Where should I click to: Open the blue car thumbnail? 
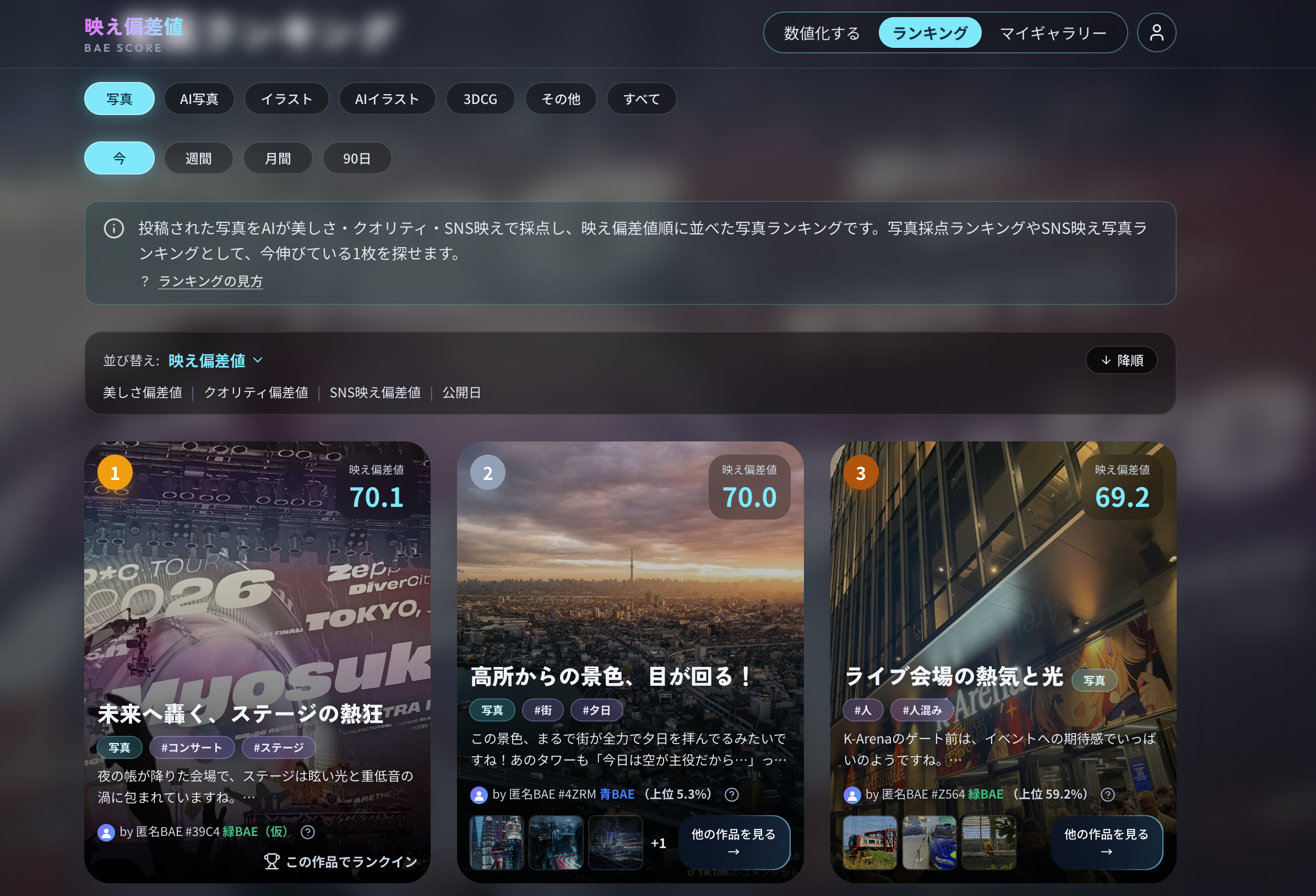click(x=929, y=843)
